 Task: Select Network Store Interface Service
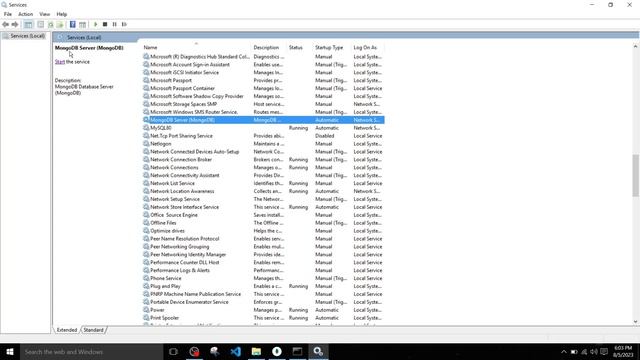coord(184,207)
